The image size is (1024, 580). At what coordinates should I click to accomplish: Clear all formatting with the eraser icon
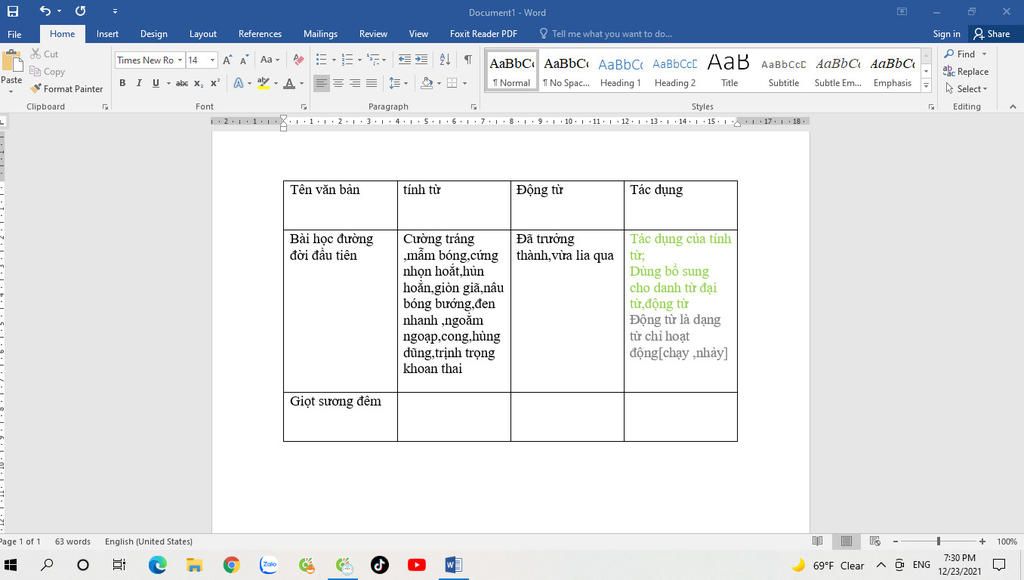tap(298, 60)
